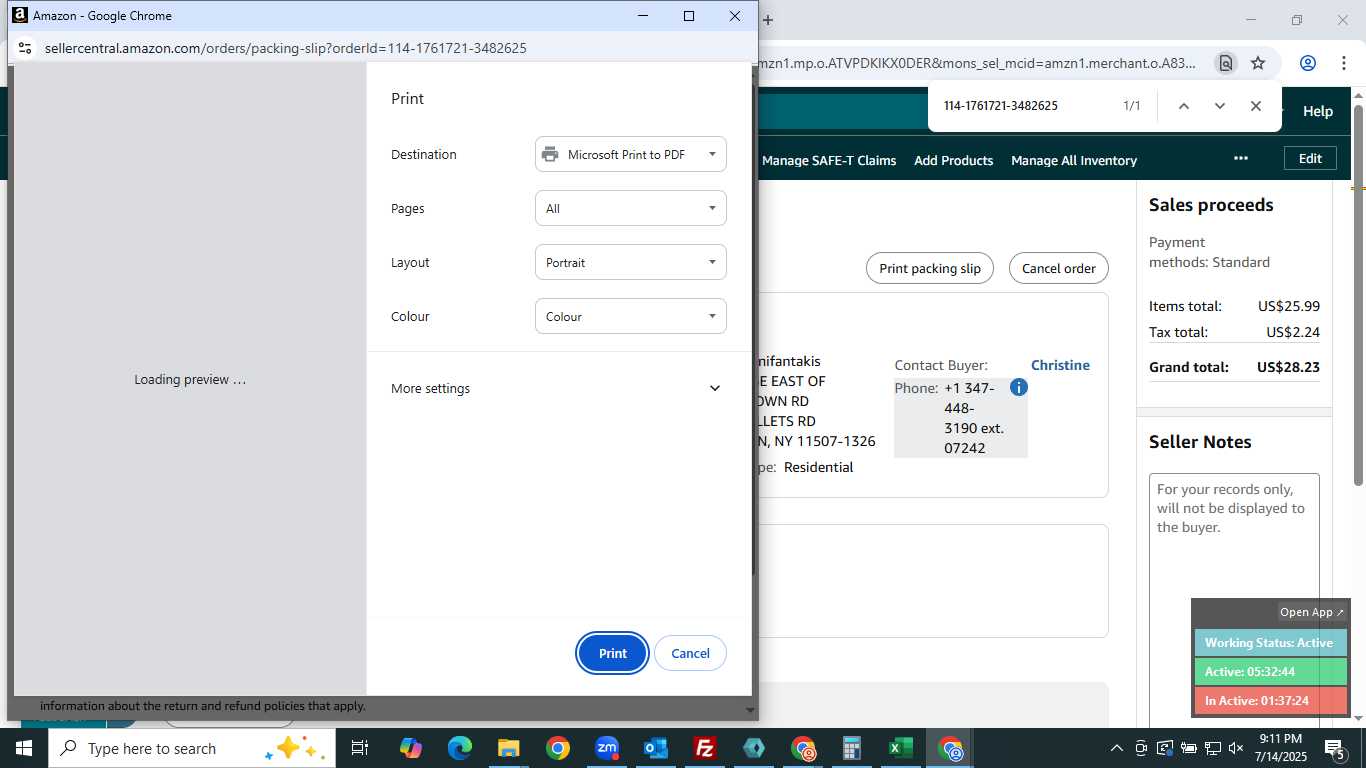Click Print packing slip button on order page

[930, 268]
